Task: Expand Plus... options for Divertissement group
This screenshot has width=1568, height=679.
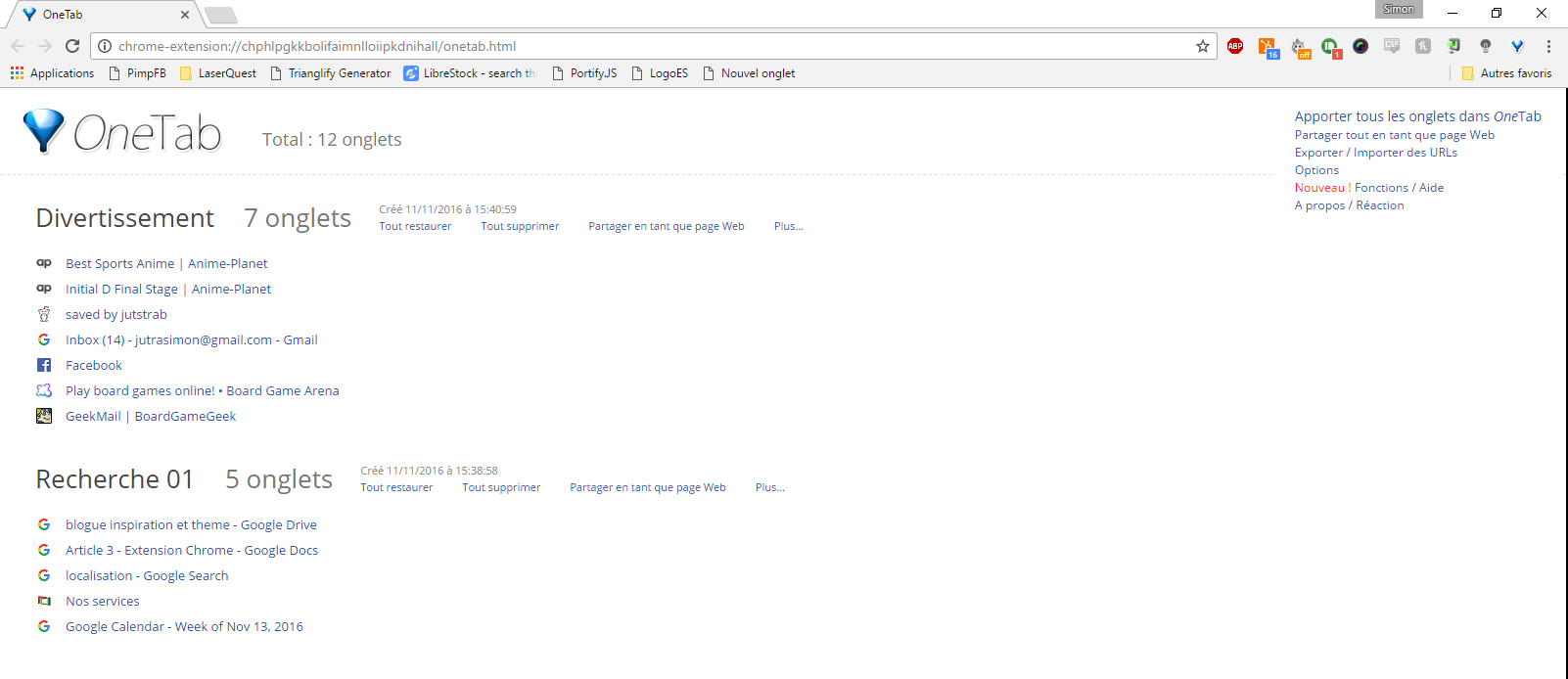Action: [x=788, y=226]
